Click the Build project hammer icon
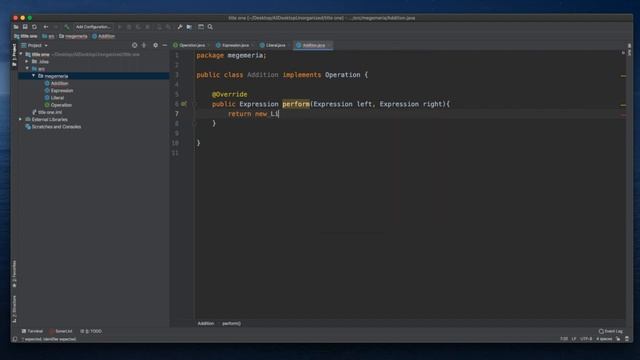The image size is (640, 360). pos(67,27)
